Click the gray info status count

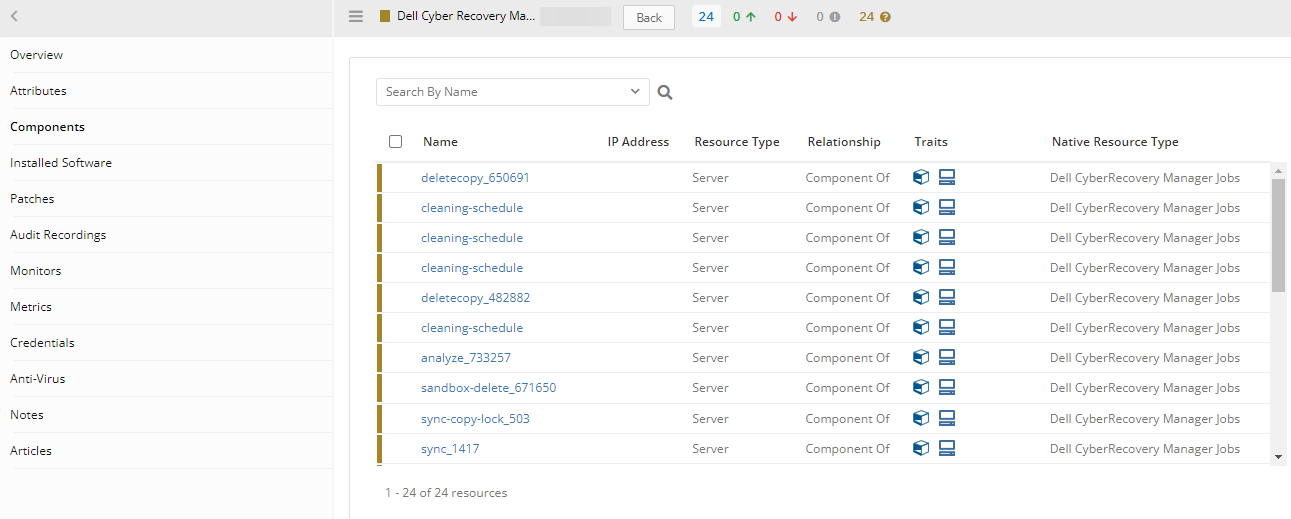(826, 17)
